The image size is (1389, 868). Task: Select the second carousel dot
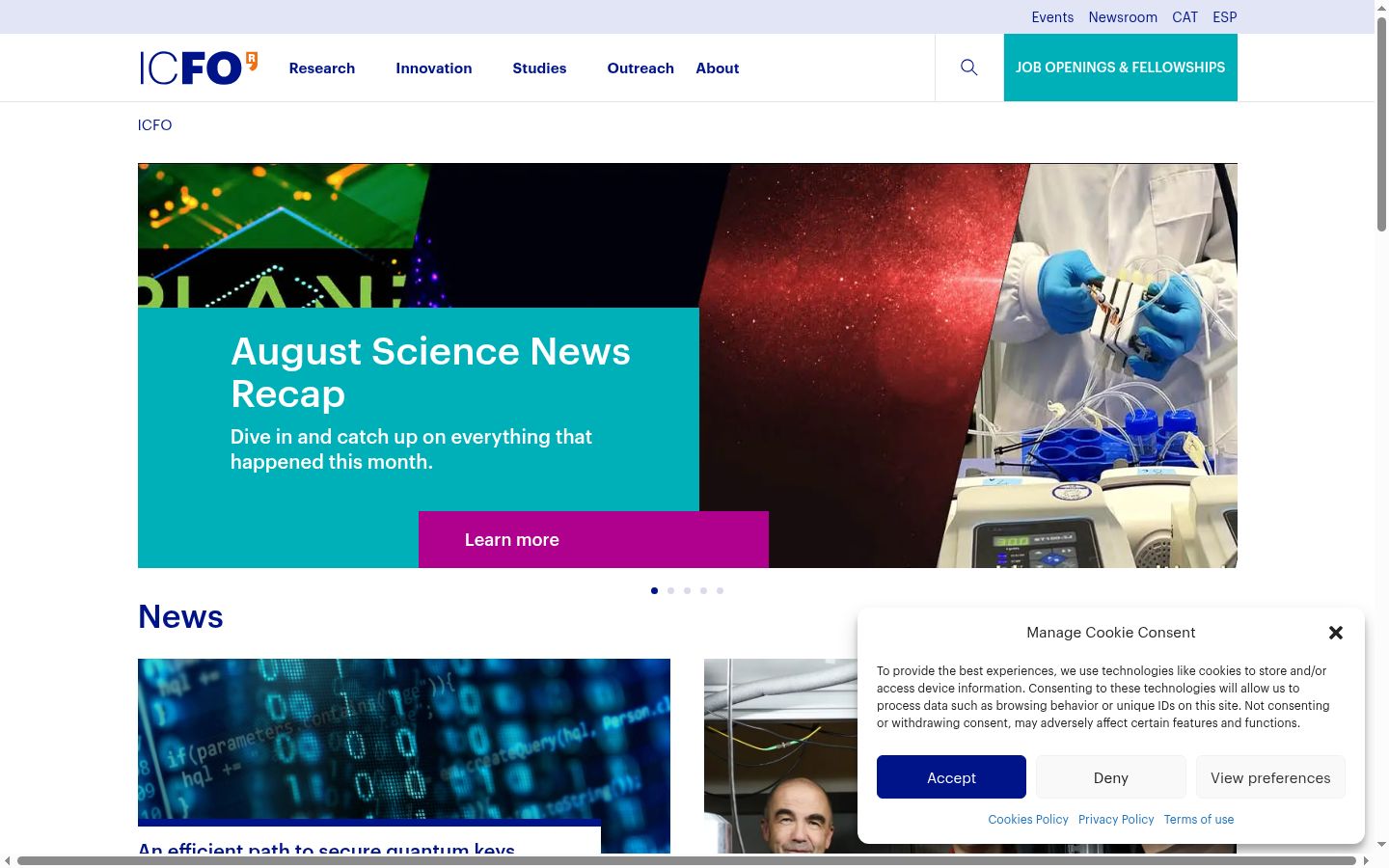tap(670, 590)
